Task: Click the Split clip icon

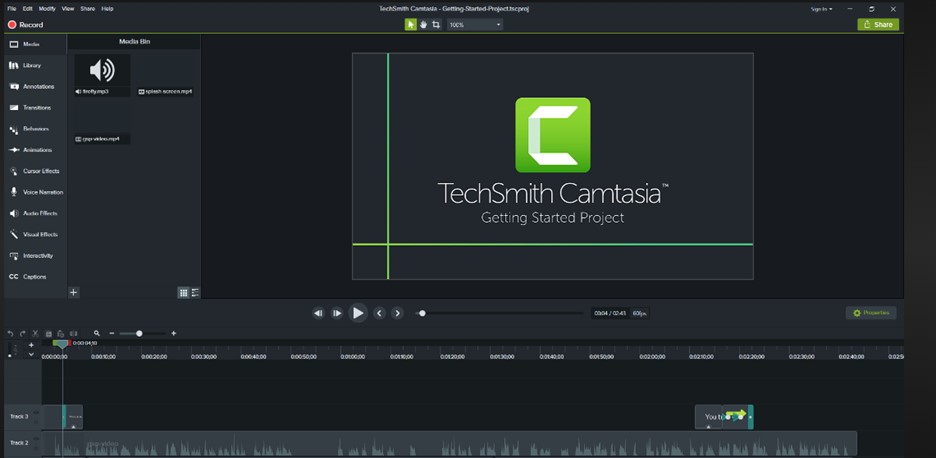Action: [x=73, y=334]
